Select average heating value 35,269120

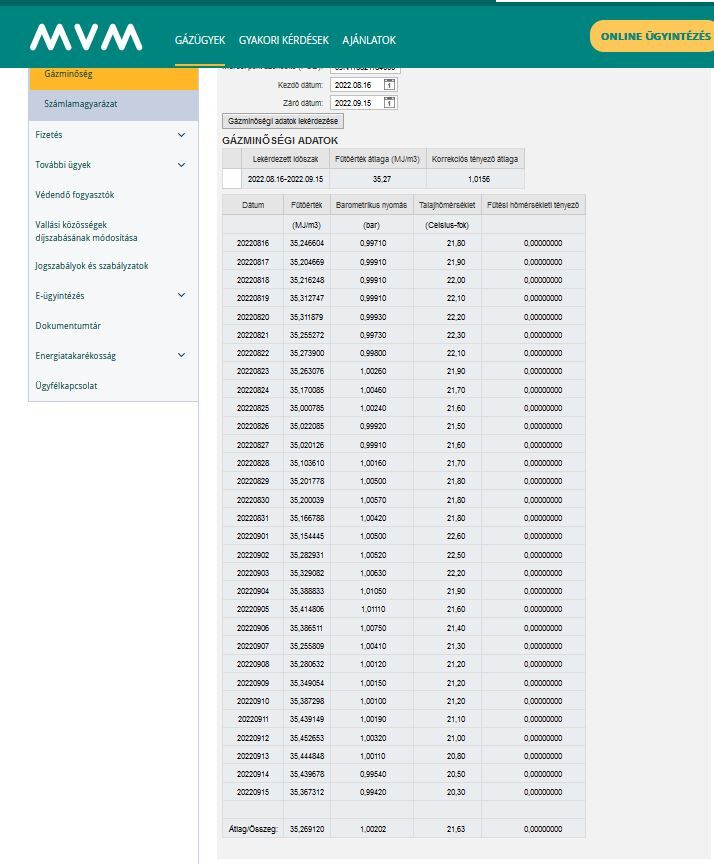pos(307,829)
